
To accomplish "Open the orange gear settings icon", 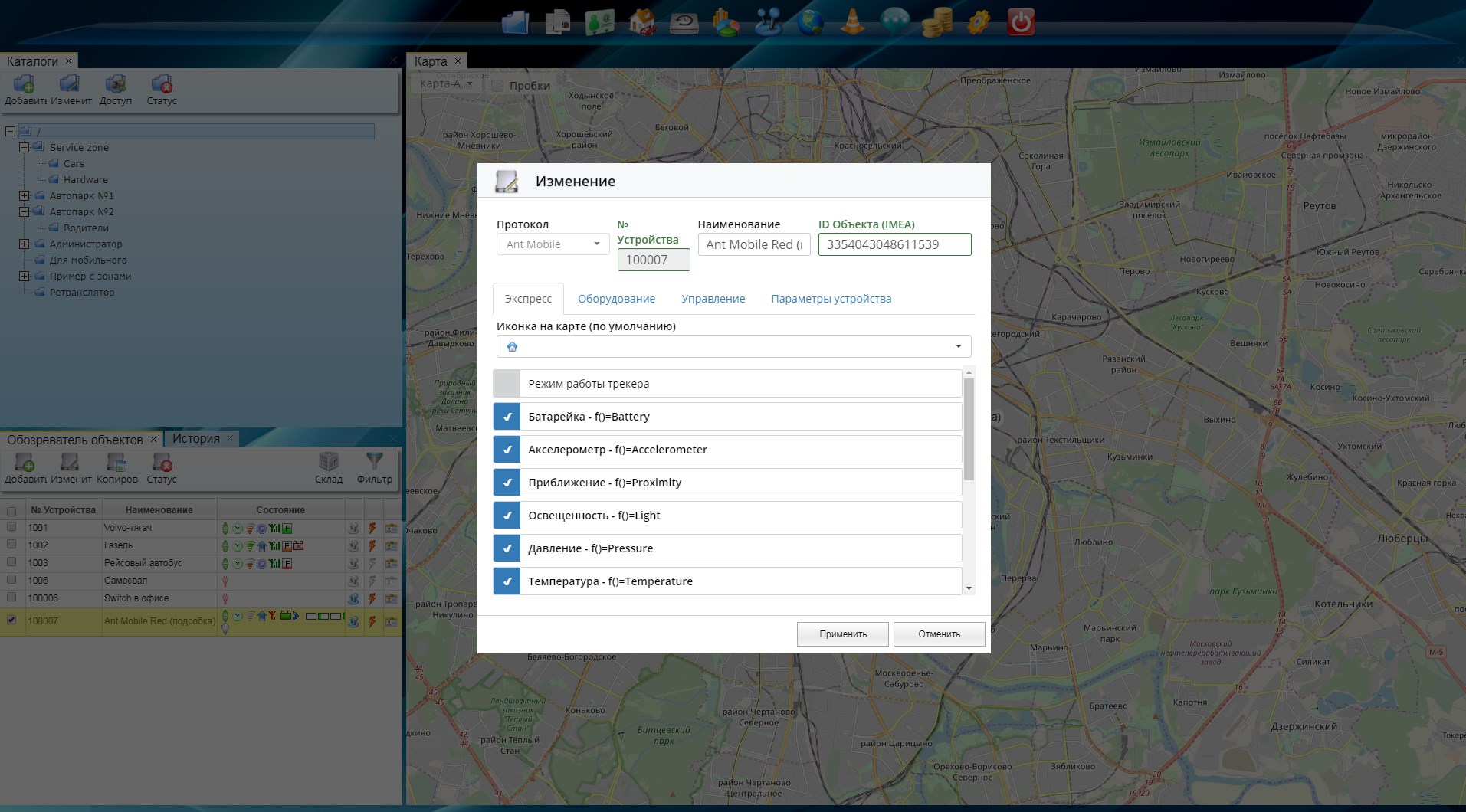I will coord(979,22).
